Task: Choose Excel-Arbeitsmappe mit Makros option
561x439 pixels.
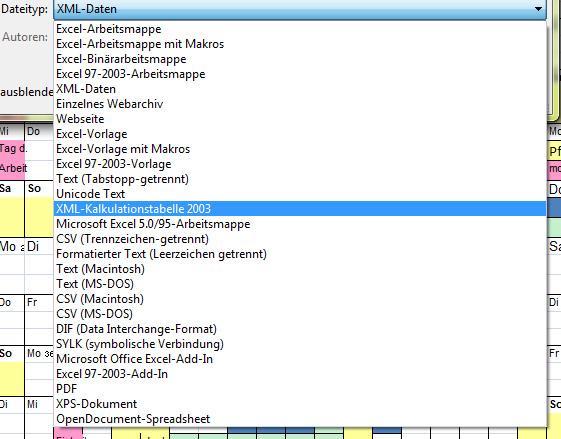Action: 300,44
